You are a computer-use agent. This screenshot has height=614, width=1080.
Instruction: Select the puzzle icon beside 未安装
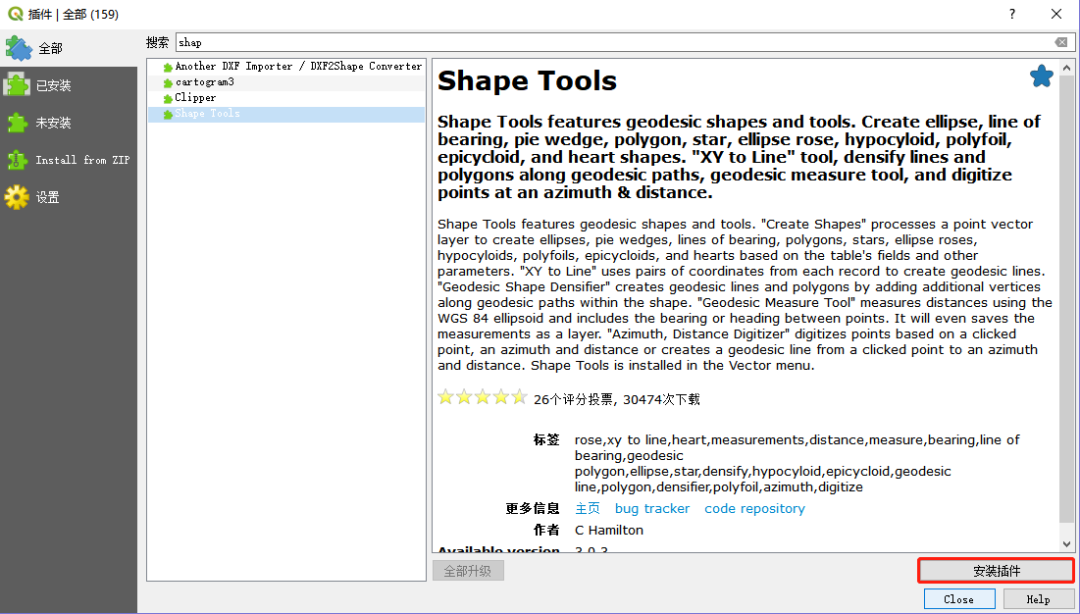point(17,123)
